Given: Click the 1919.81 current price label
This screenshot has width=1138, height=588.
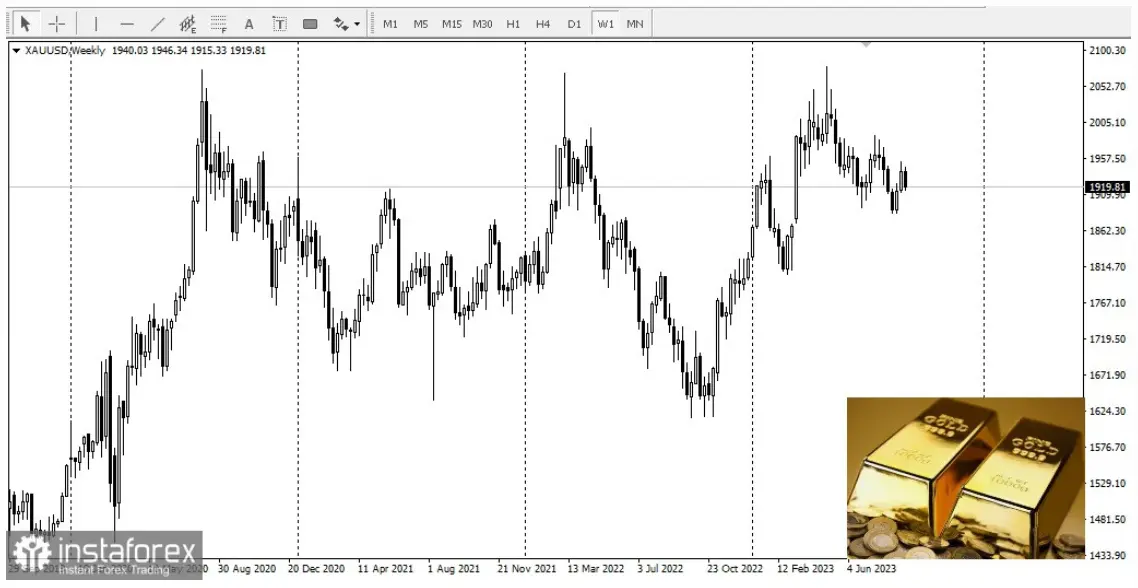Looking at the screenshot, I should [x=1108, y=187].
